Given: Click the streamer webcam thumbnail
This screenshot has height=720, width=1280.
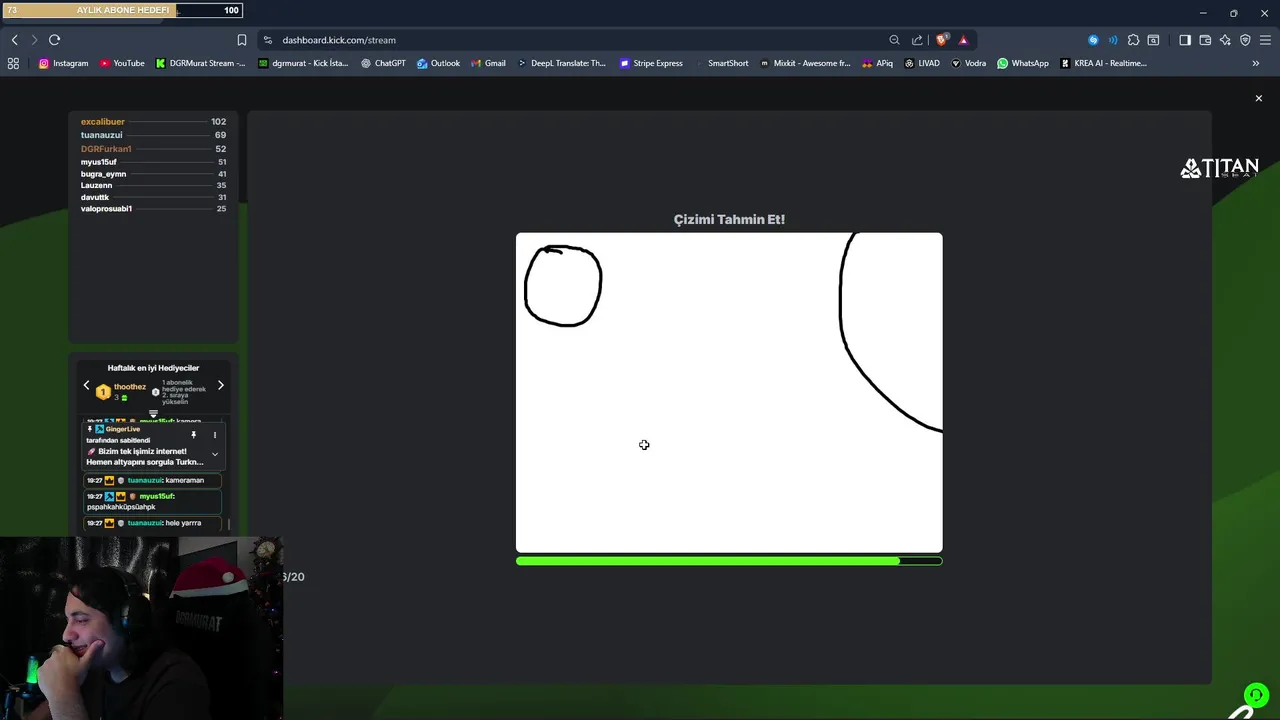Looking at the screenshot, I should click(x=141, y=629).
